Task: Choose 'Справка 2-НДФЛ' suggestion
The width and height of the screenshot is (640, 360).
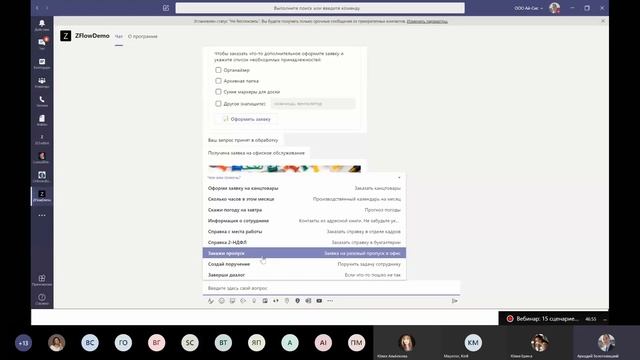Action: [304, 242]
